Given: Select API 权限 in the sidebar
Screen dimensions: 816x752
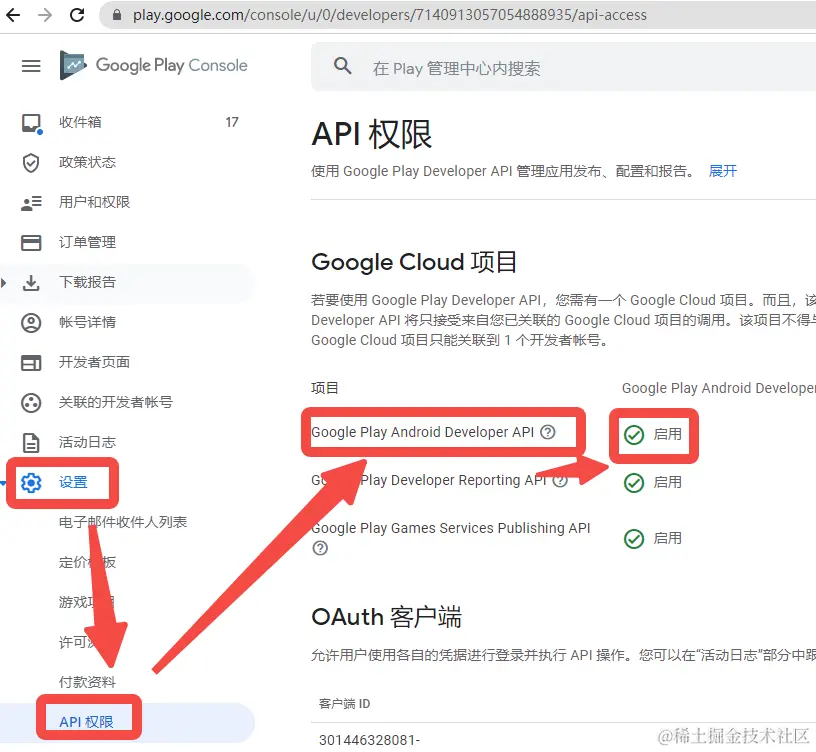Looking at the screenshot, I should click(x=86, y=722).
